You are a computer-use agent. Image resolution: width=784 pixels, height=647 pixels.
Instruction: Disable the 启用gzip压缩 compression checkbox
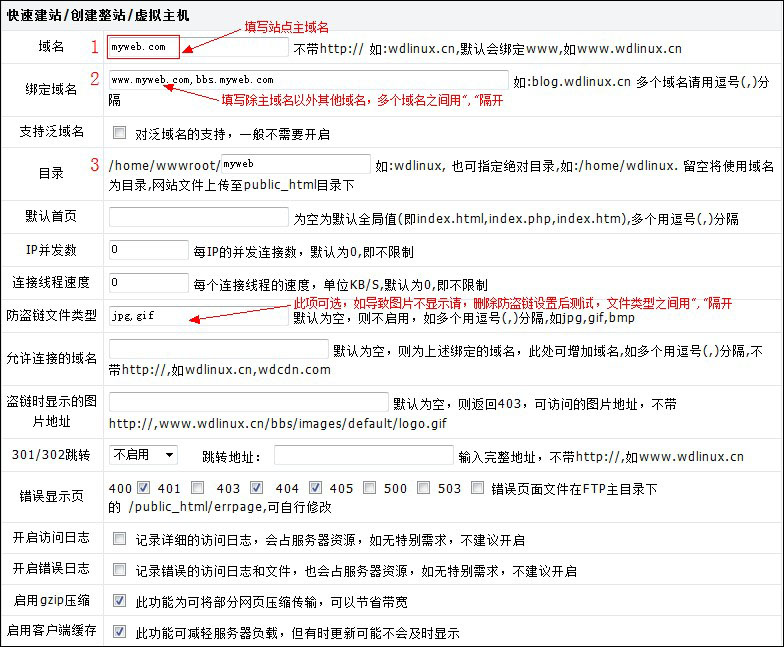coord(120,601)
